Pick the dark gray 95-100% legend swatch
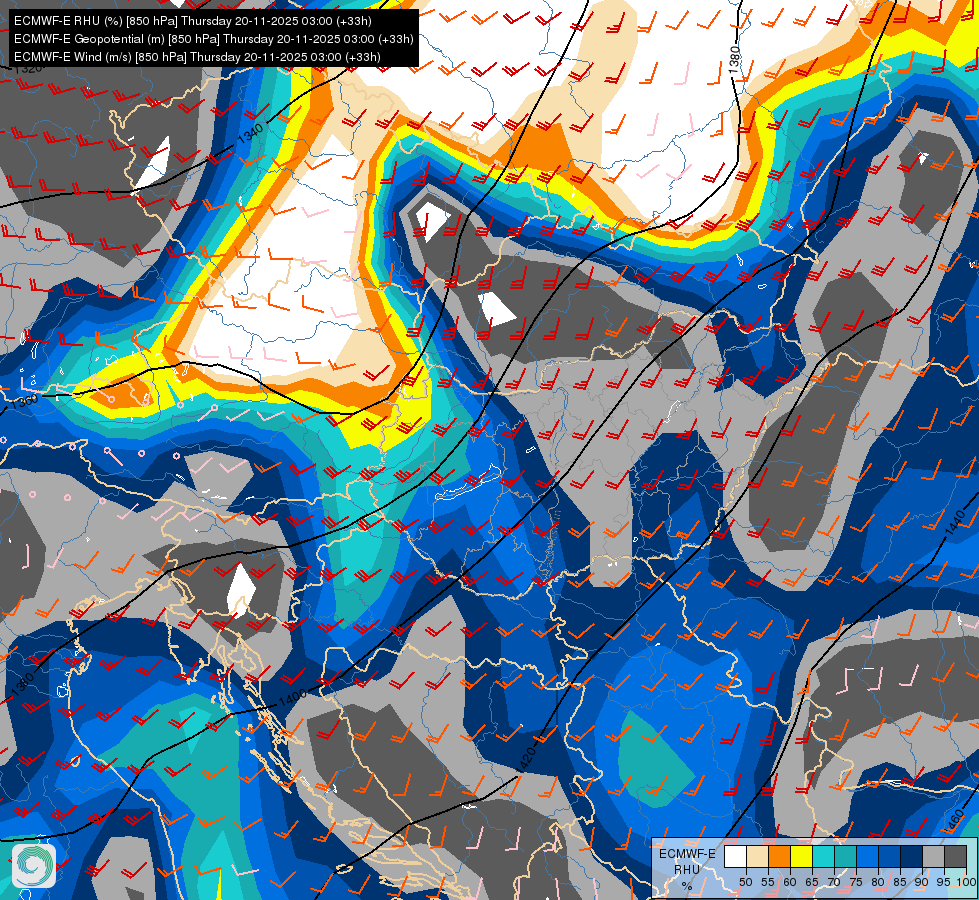979x900 pixels. (x=955, y=856)
